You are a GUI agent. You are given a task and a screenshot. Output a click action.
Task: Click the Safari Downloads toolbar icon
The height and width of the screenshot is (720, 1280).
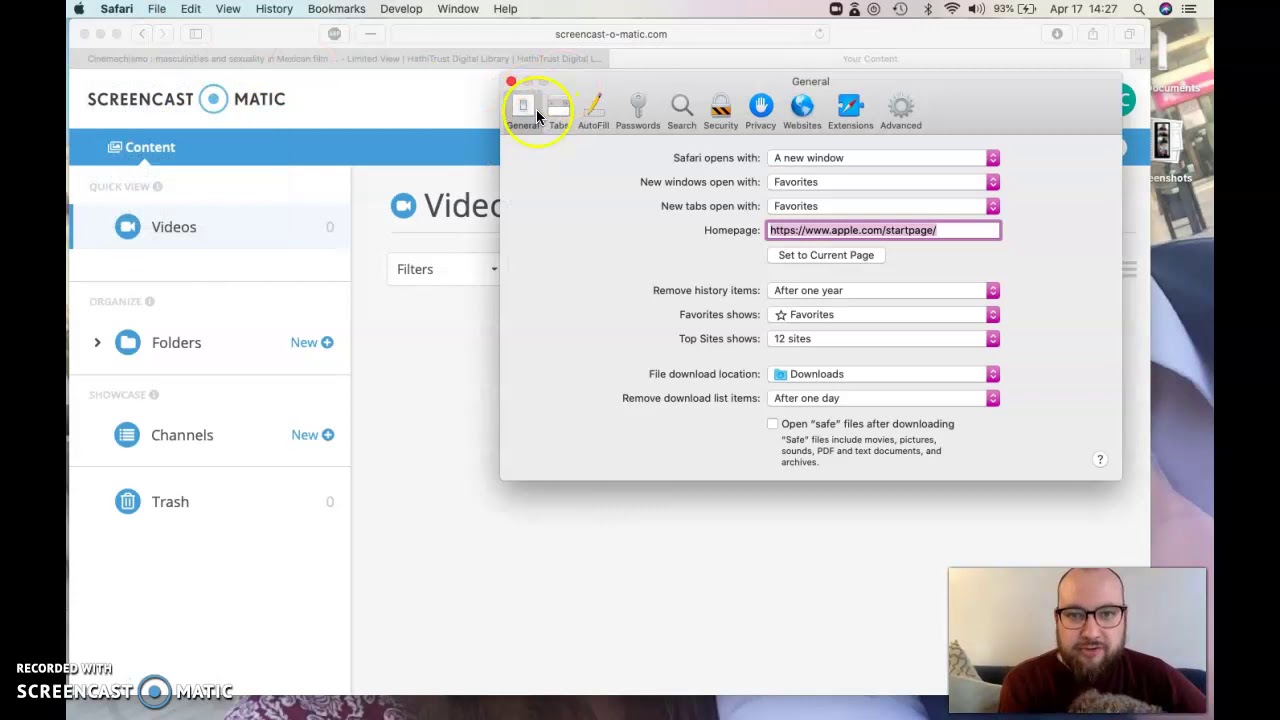[x=1057, y=34]
